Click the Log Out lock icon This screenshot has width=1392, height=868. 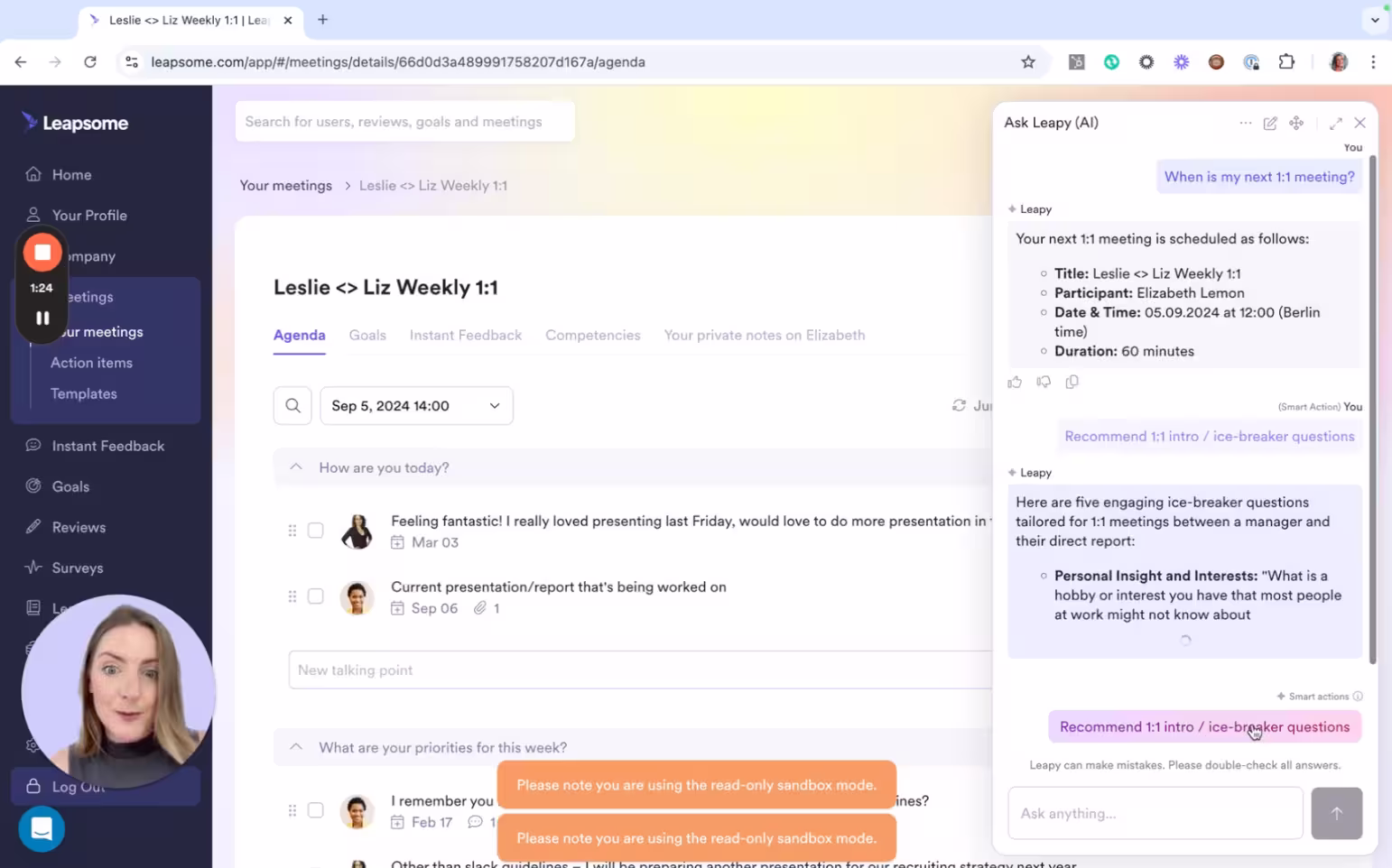tap(33, 786)
